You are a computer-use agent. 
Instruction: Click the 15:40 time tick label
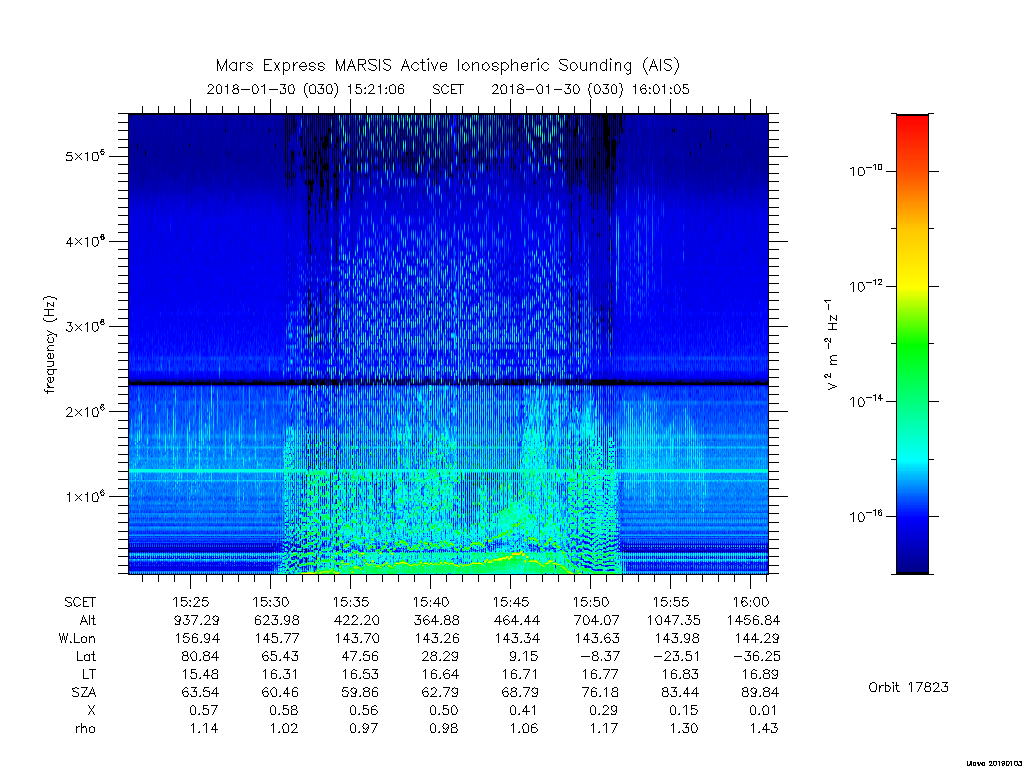pyautogui.click(x=430, y=602)
